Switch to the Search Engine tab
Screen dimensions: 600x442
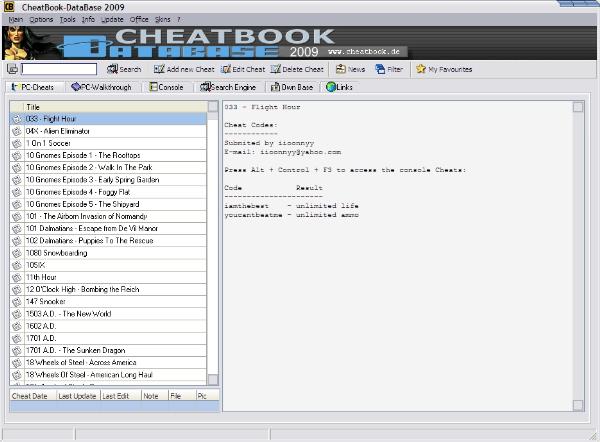(228, 87)
